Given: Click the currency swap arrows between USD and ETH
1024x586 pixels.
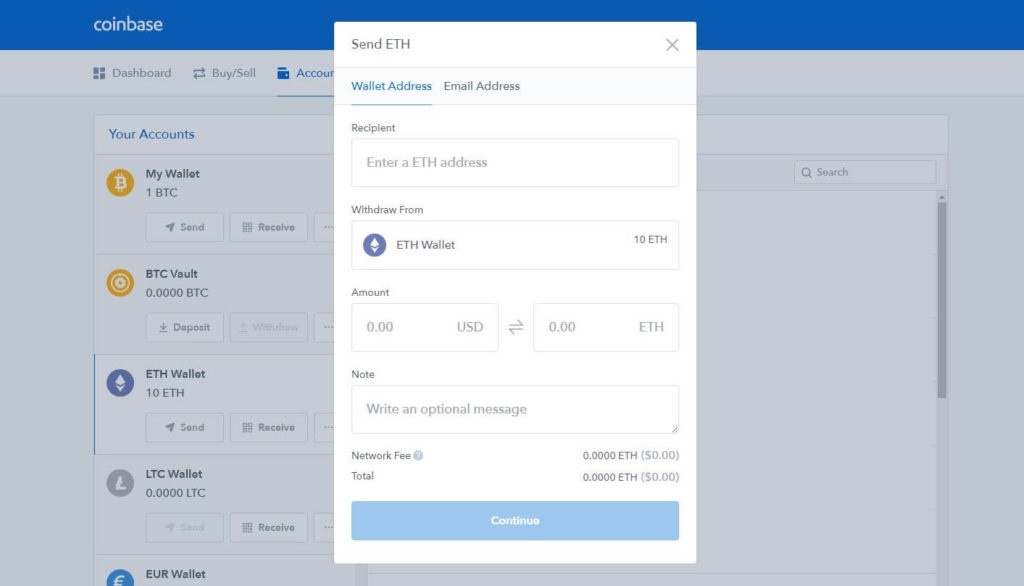Looking at the screenshot, I should coord(515,327).
